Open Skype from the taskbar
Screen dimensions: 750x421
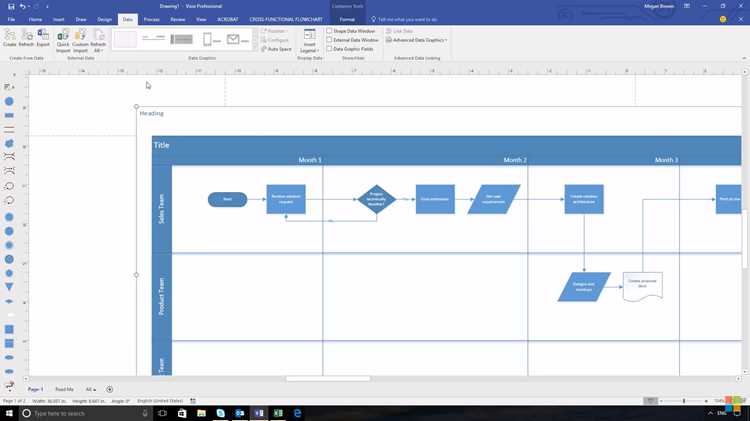coord(221,413)
